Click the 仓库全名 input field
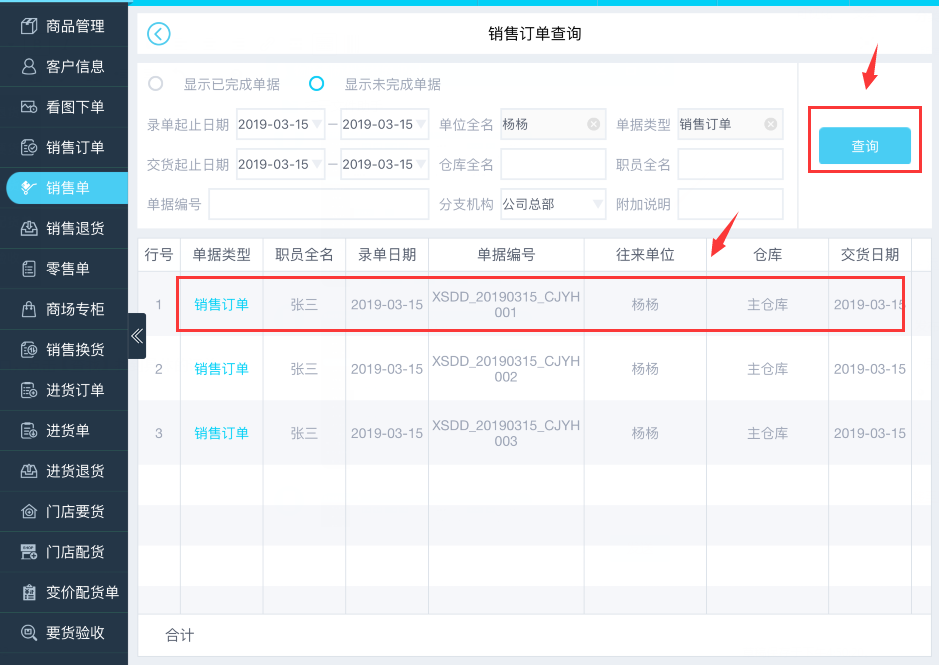The image size is (939, 665). coord(553,164)
